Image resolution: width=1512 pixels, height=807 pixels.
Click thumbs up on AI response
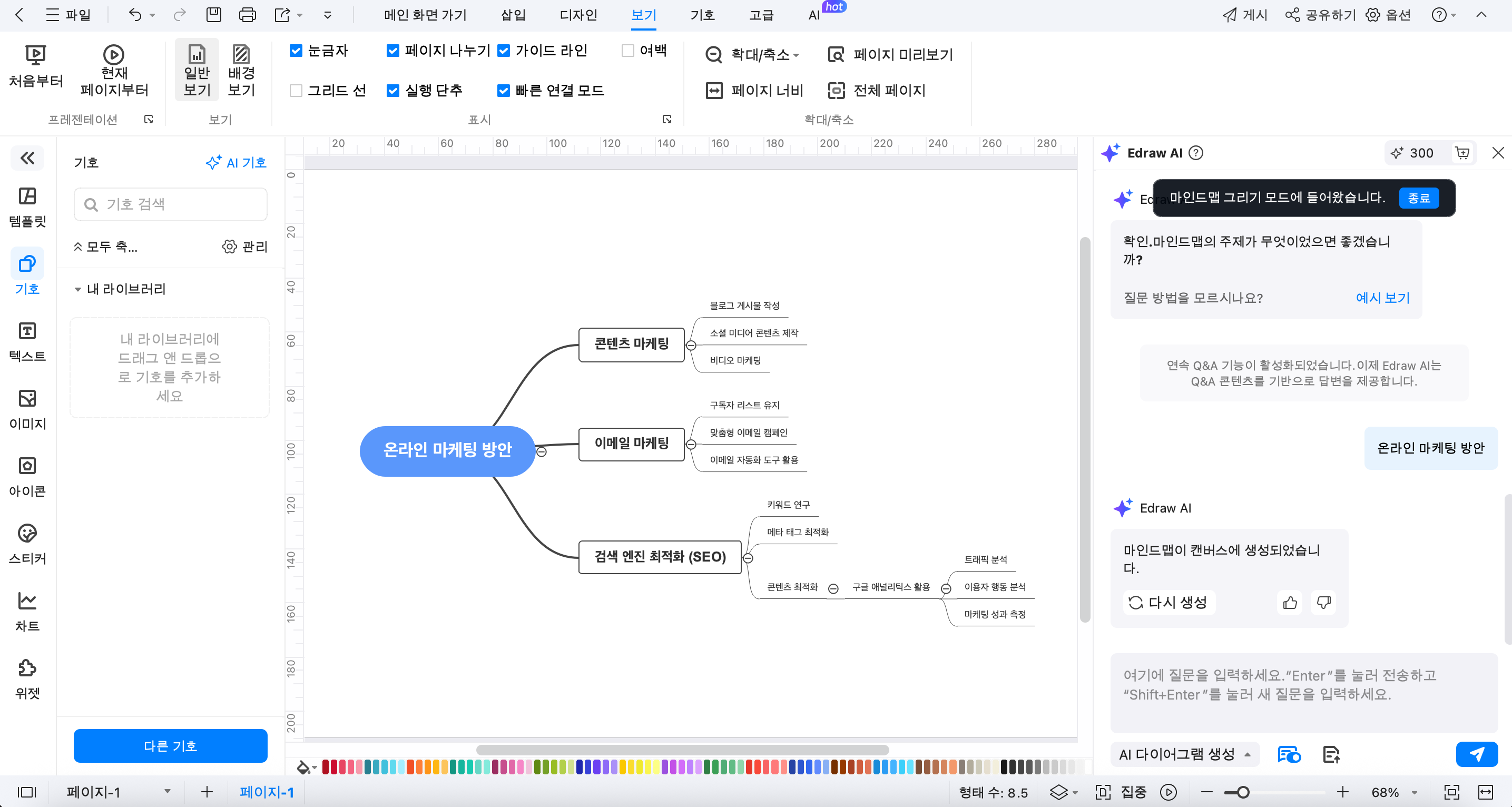(1290, 602)
